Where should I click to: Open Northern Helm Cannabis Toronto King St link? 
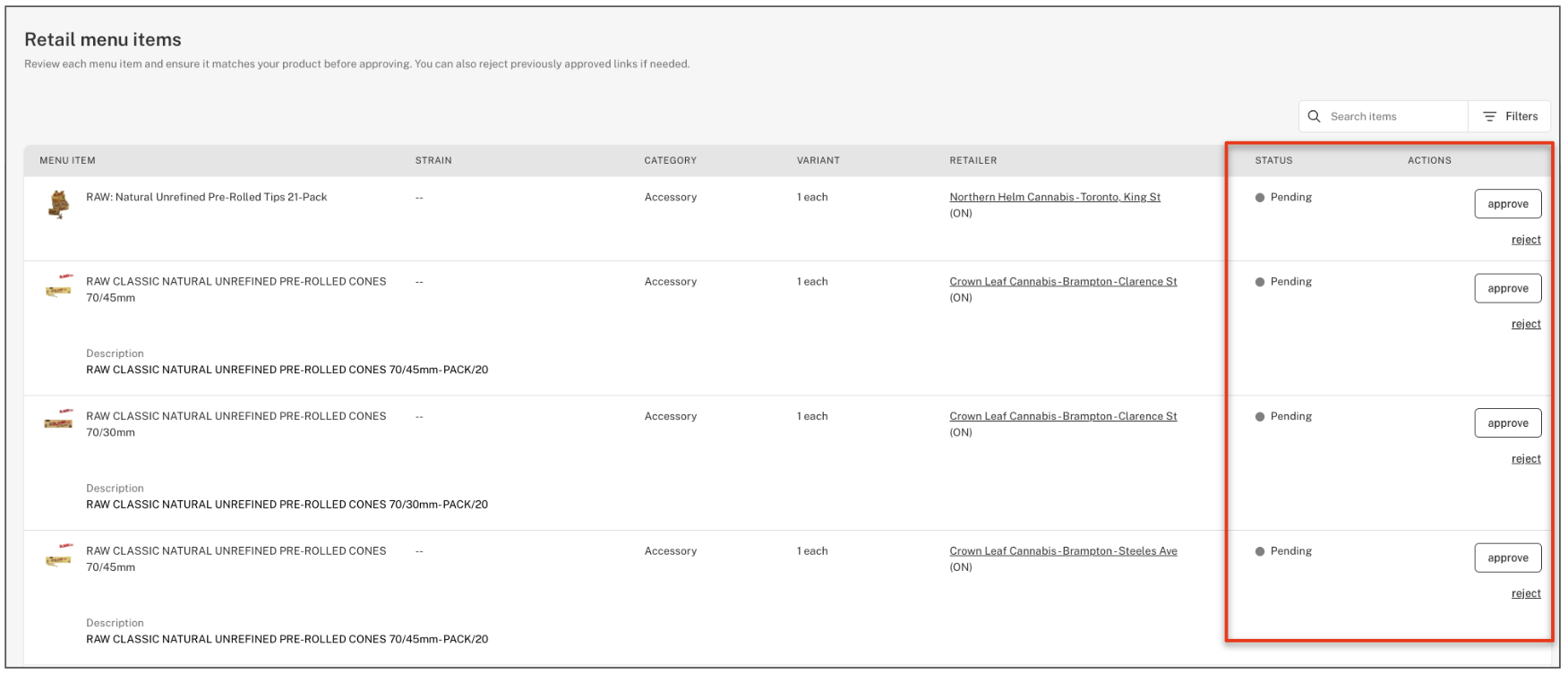(x=1055, y=197)
